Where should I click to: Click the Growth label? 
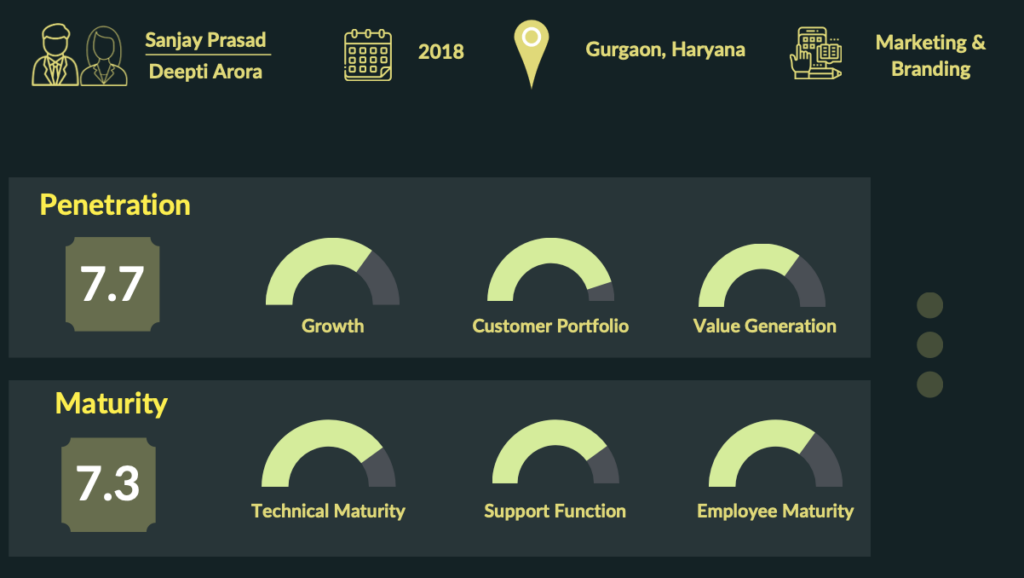click(332, 326)
